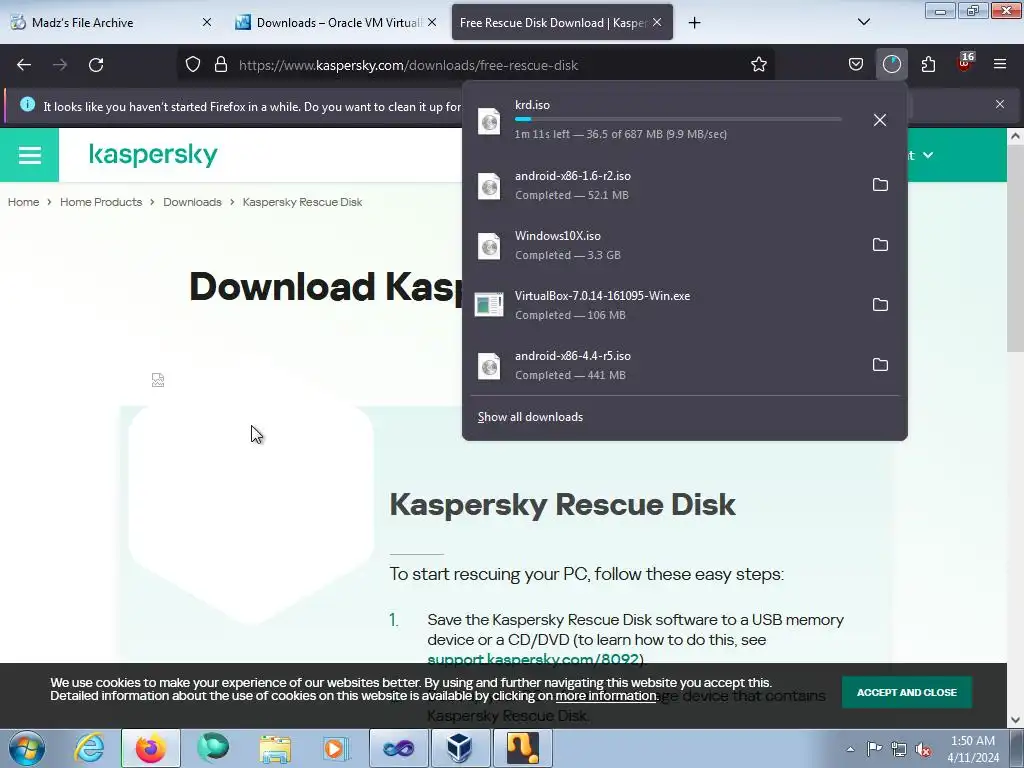This screenshot has width=1024, height=768.
Task: Show VirtualBox-7.0.14 exe in folder
Action: point(880,305)
